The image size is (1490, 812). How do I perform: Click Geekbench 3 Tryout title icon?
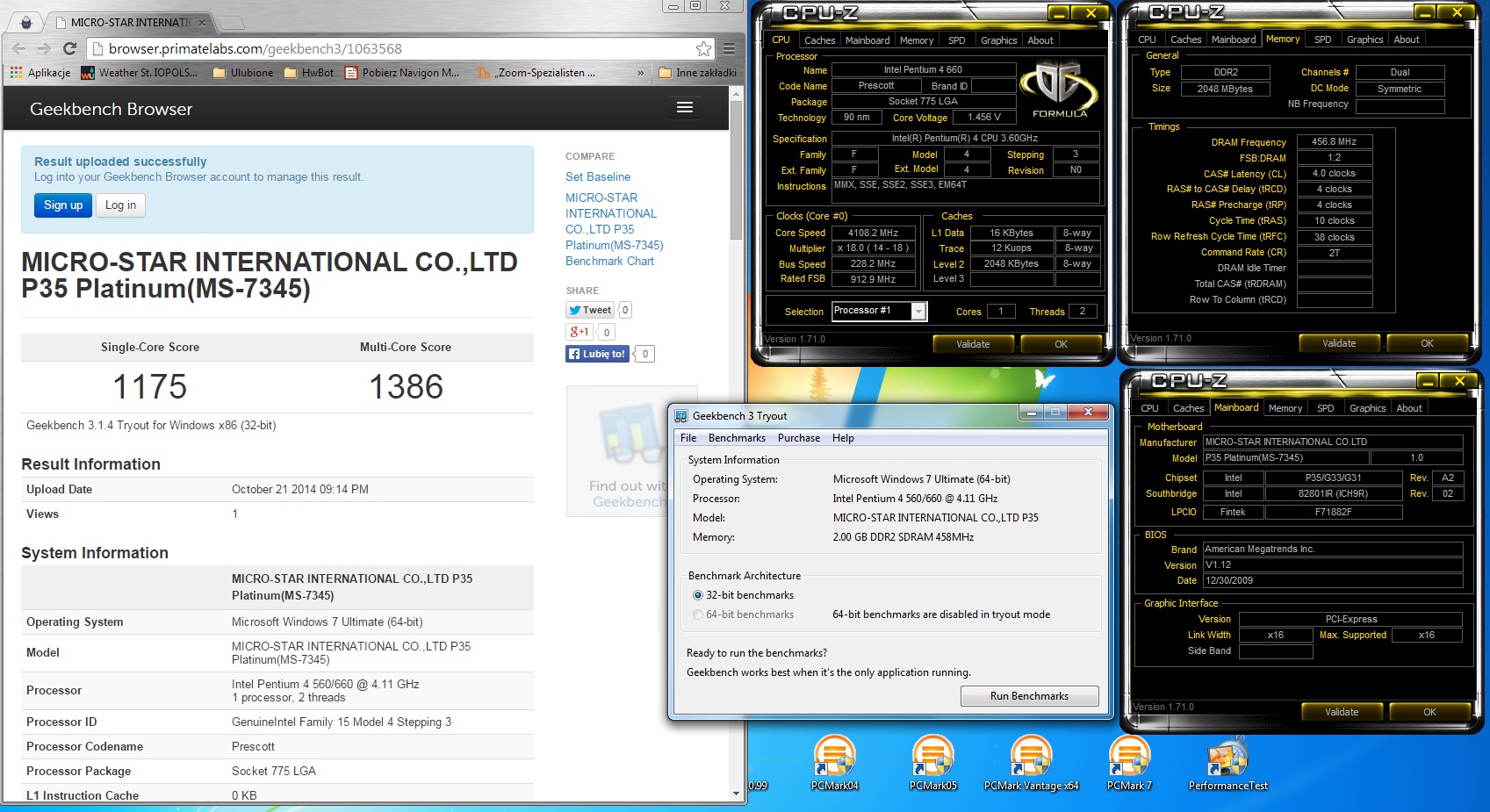681,416
